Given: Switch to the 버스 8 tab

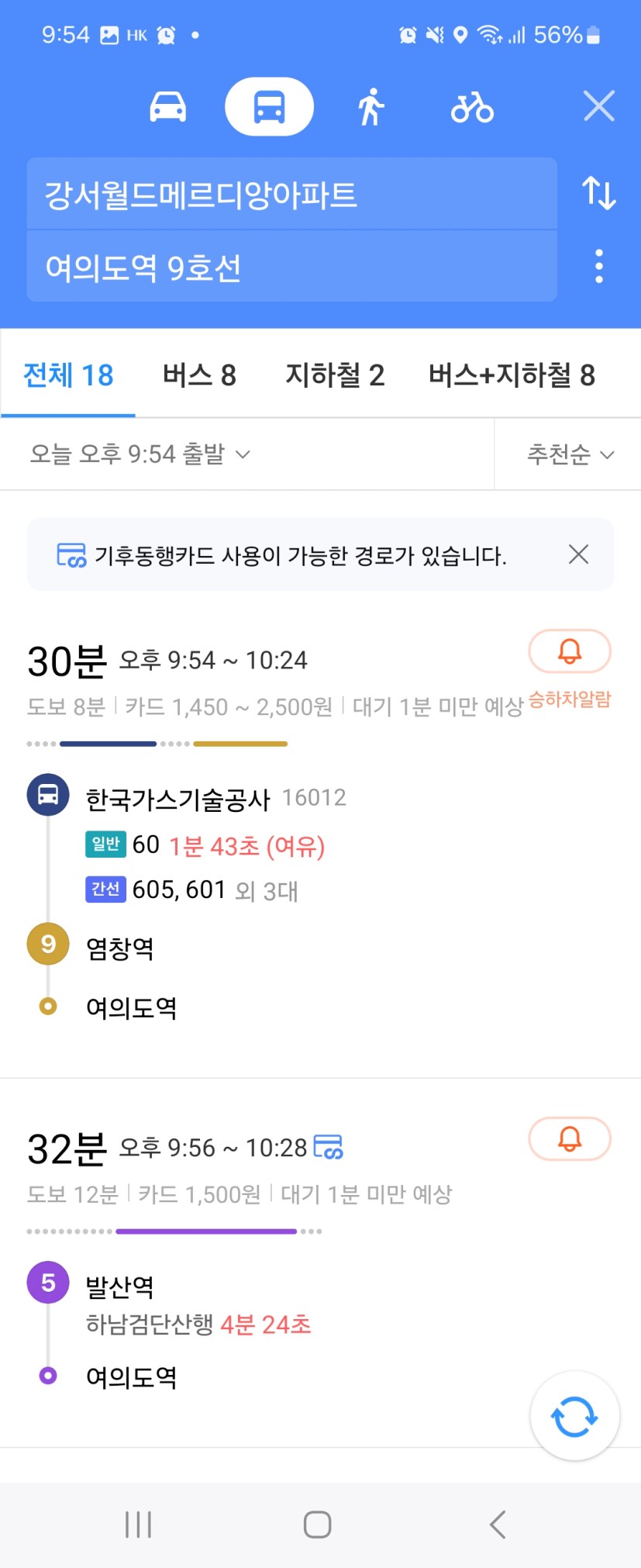Looking at the screenshot, I should click(x=199, y=375).
